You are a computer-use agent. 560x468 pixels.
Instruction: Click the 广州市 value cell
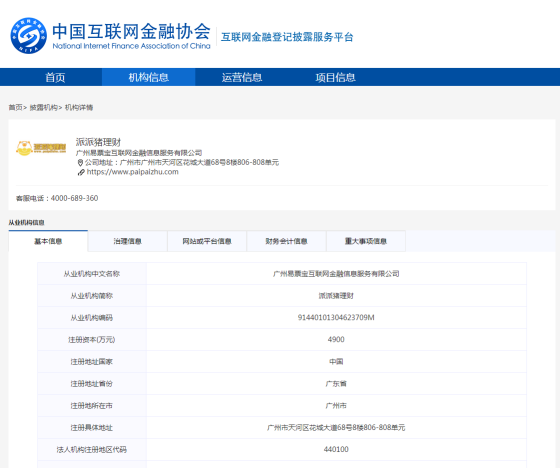tap(336, 406)
